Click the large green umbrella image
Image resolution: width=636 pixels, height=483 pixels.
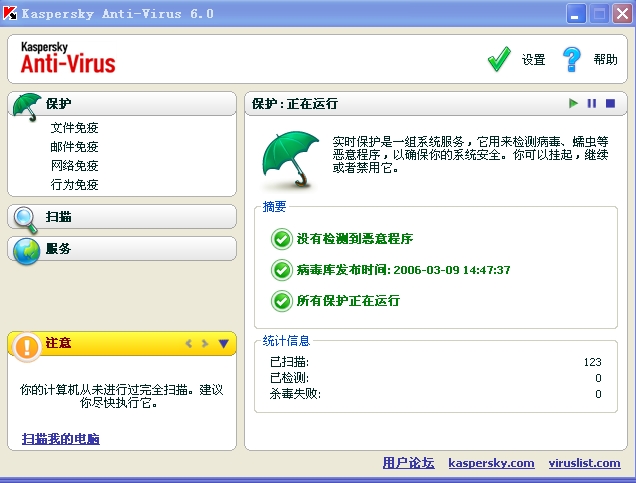pos(291,159)
